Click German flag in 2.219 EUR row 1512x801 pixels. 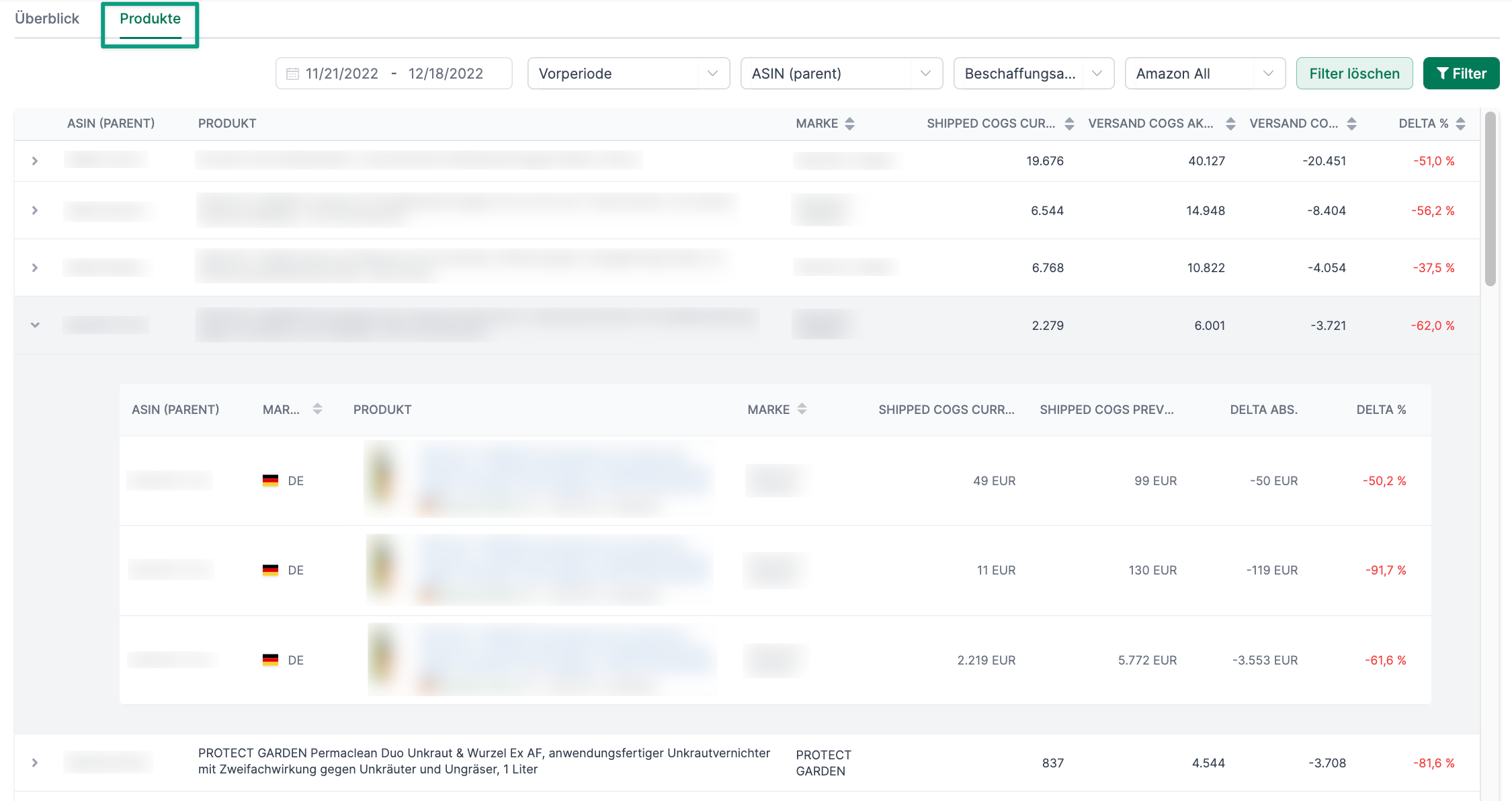click(x=270, y=660)
